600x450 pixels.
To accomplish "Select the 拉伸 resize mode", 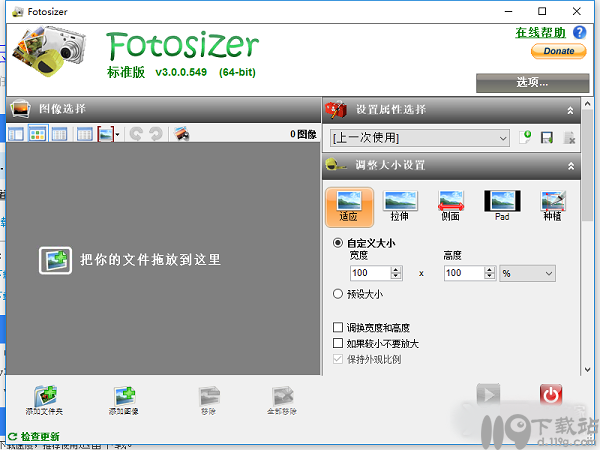I will pos(400,206).
